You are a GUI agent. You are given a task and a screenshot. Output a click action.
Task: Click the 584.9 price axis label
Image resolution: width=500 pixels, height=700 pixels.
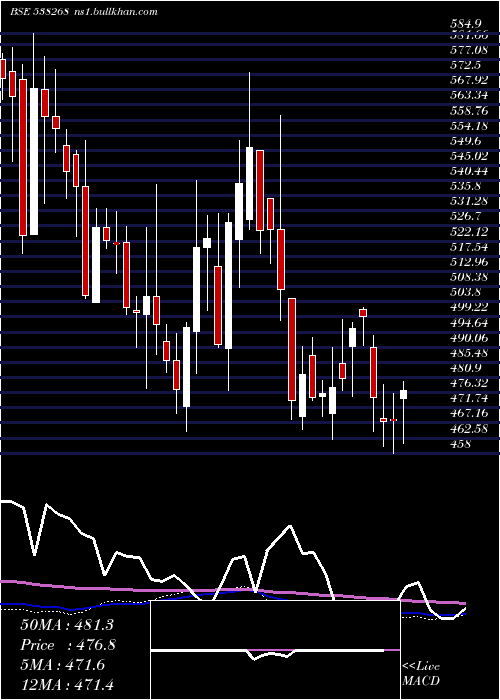tap(465, 25)
